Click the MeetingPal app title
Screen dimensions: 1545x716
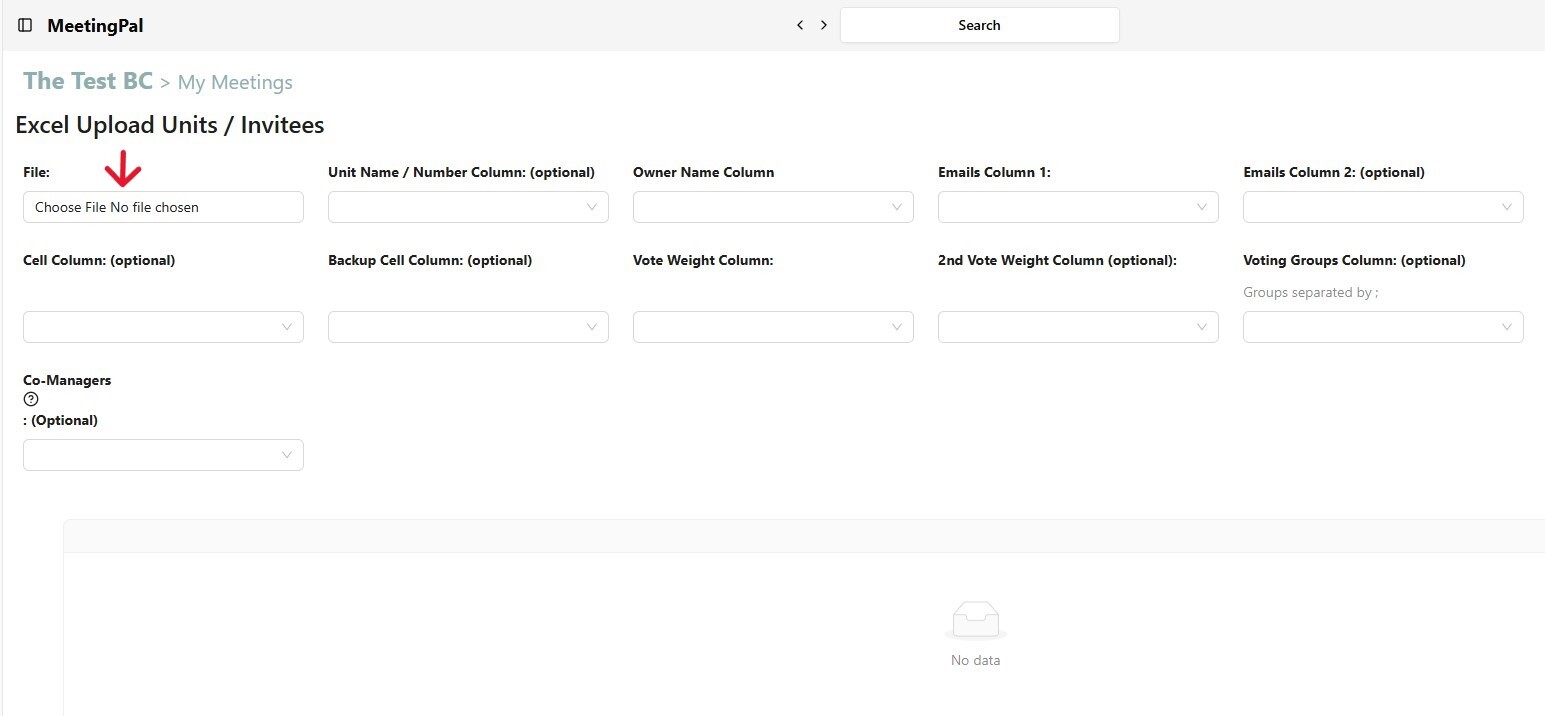pyautogui.click(x=95, y=25)
